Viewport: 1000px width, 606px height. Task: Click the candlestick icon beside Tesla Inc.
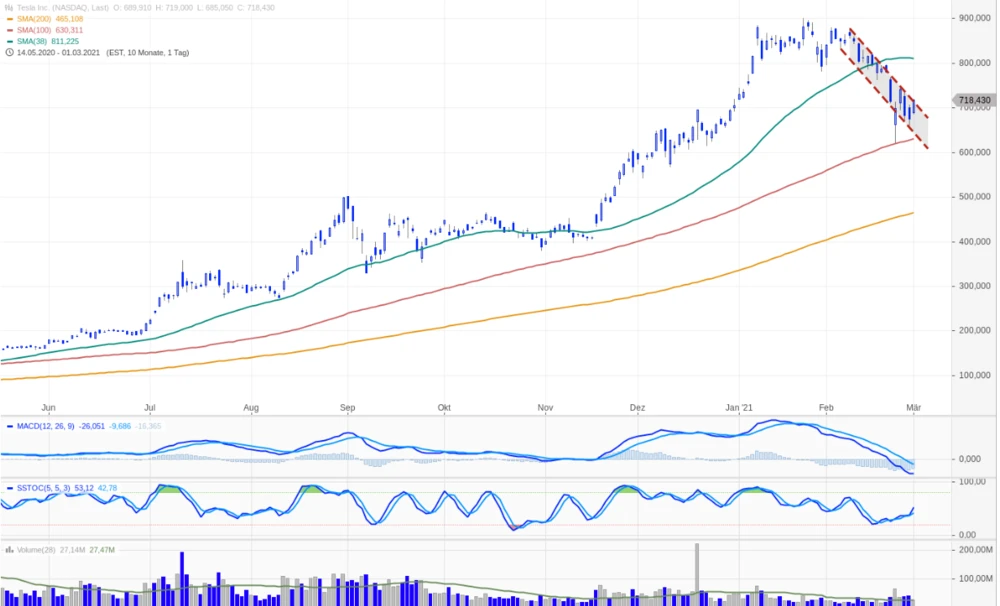(x=9, y=6)
